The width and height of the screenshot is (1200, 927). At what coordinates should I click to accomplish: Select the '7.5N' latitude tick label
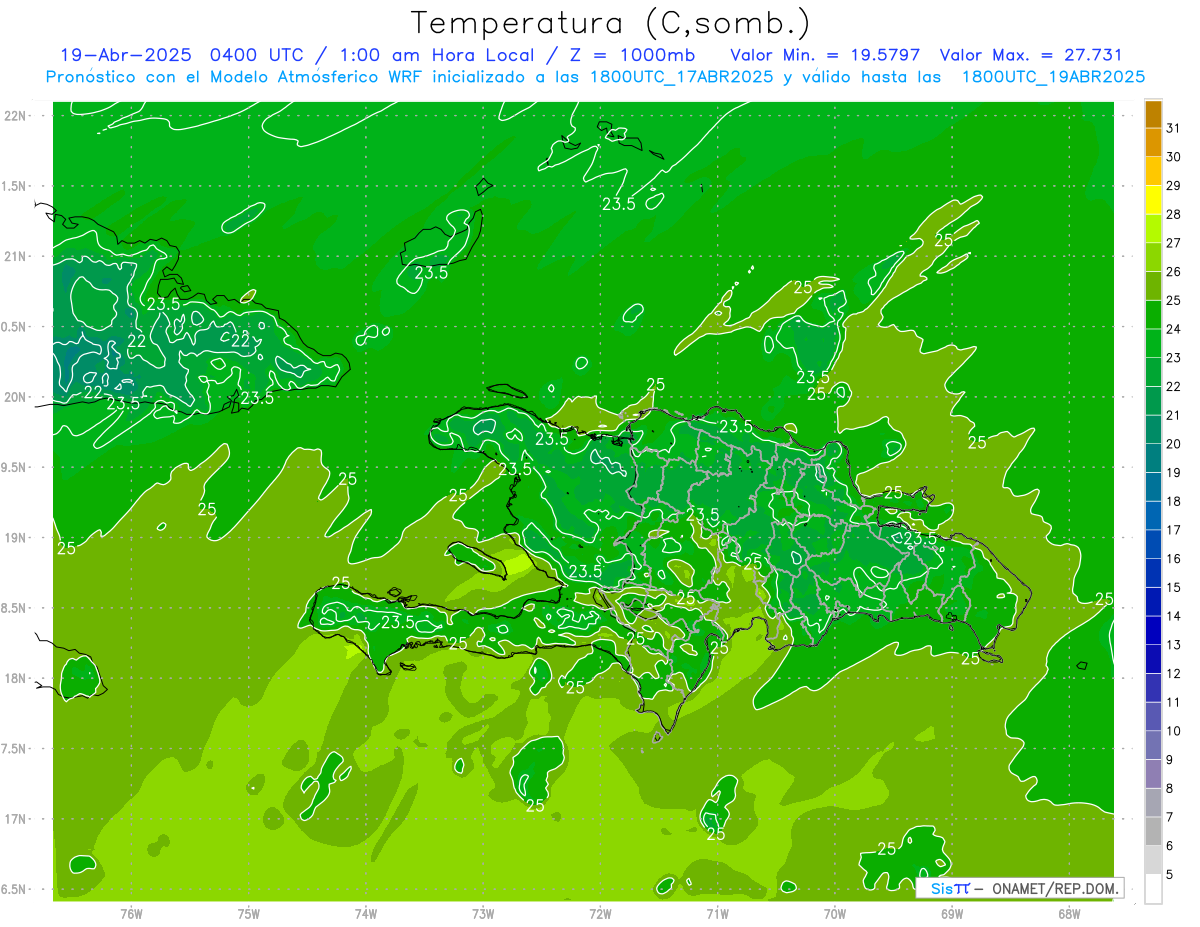click(x=15, y=748)
